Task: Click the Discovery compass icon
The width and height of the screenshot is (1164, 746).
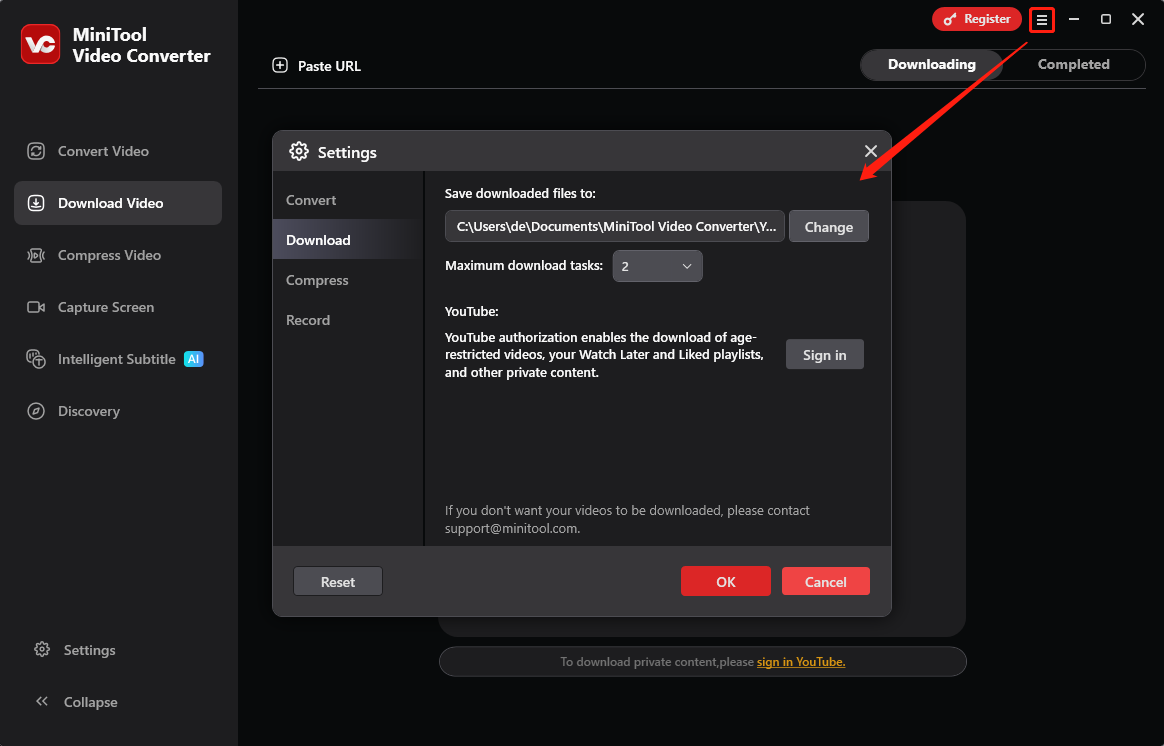Action: [x=36, y=411]
